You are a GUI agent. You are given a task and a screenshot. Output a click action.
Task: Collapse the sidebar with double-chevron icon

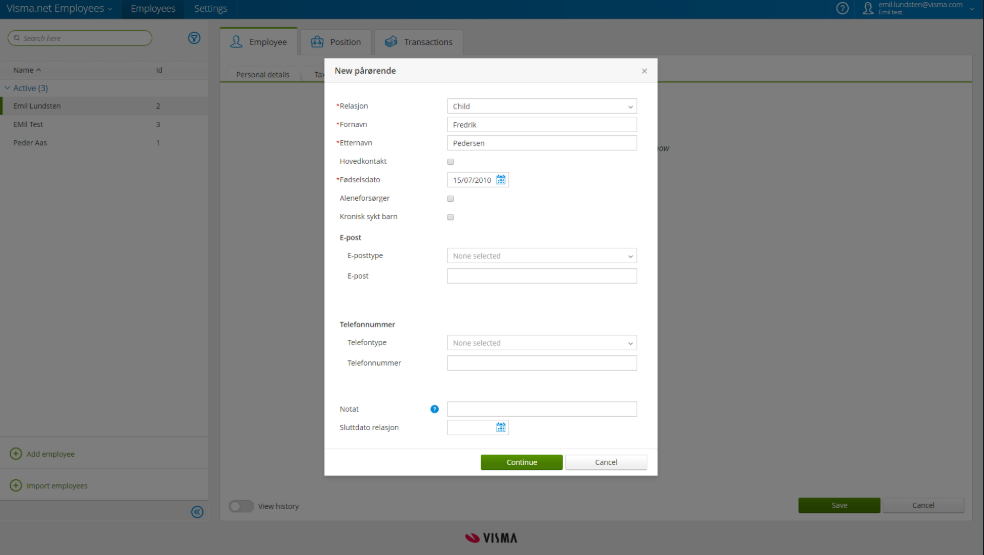click(x=197, y=512)
